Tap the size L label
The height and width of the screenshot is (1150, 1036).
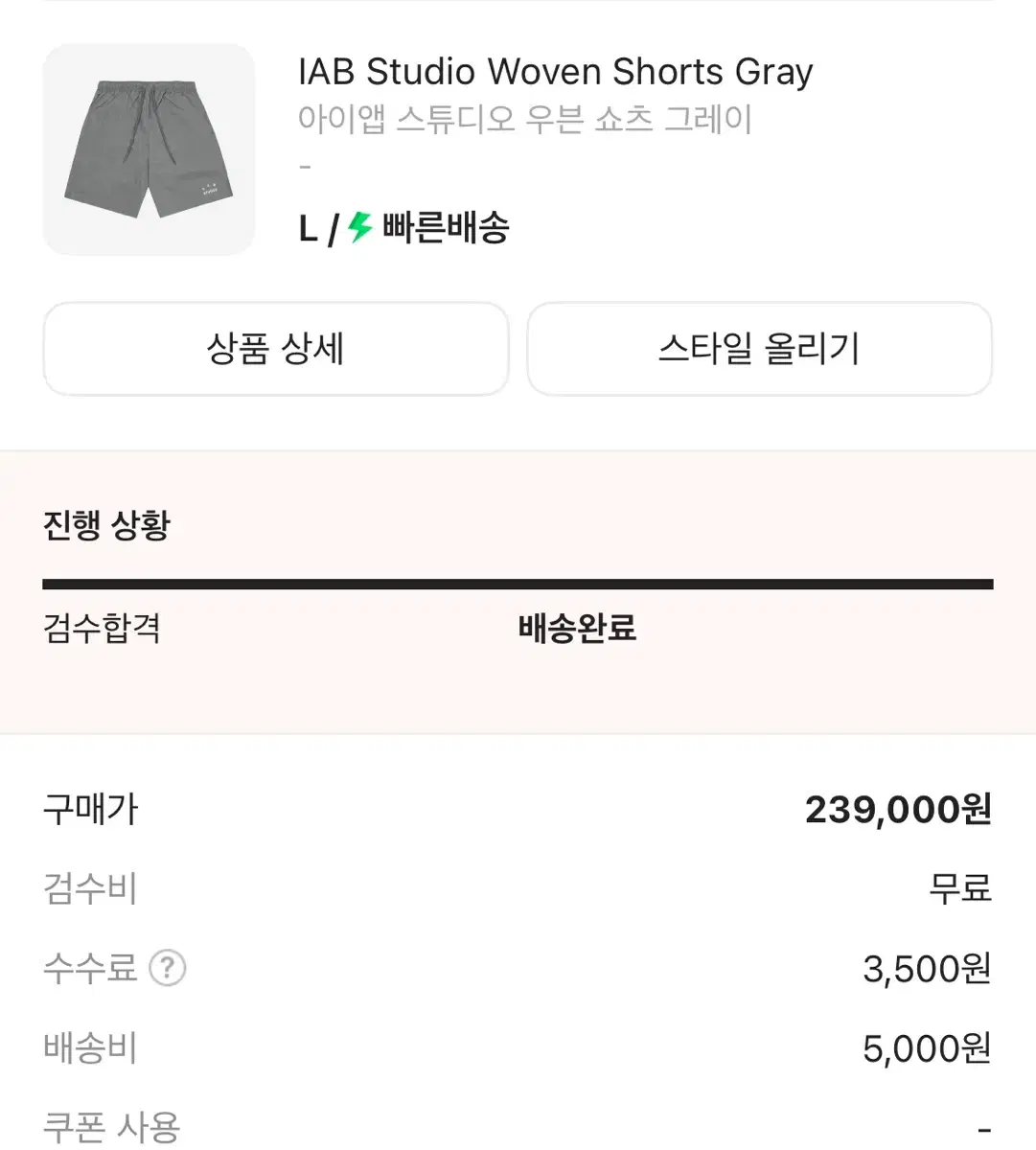(308, 229)
